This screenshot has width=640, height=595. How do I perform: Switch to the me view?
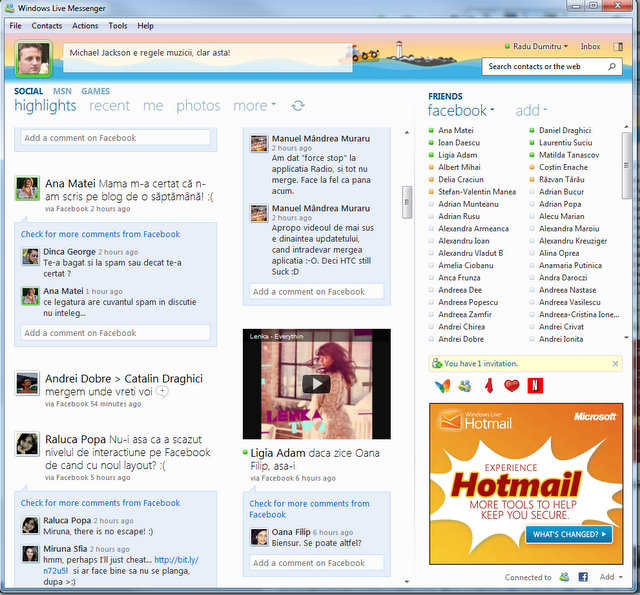pos(153,106)
